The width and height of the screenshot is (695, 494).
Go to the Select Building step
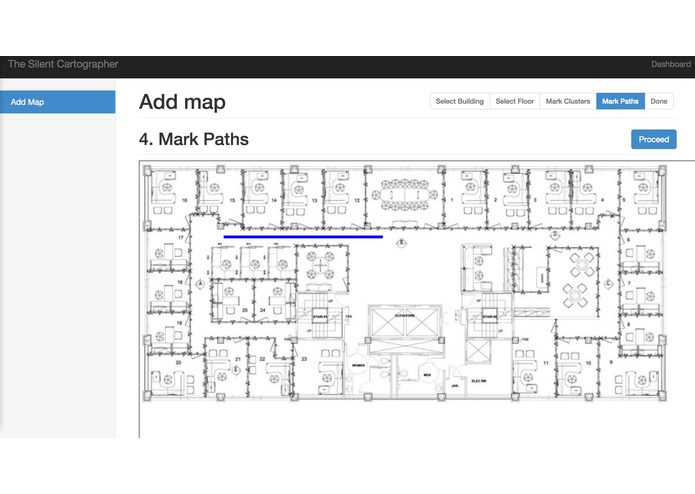click(460, 101)
